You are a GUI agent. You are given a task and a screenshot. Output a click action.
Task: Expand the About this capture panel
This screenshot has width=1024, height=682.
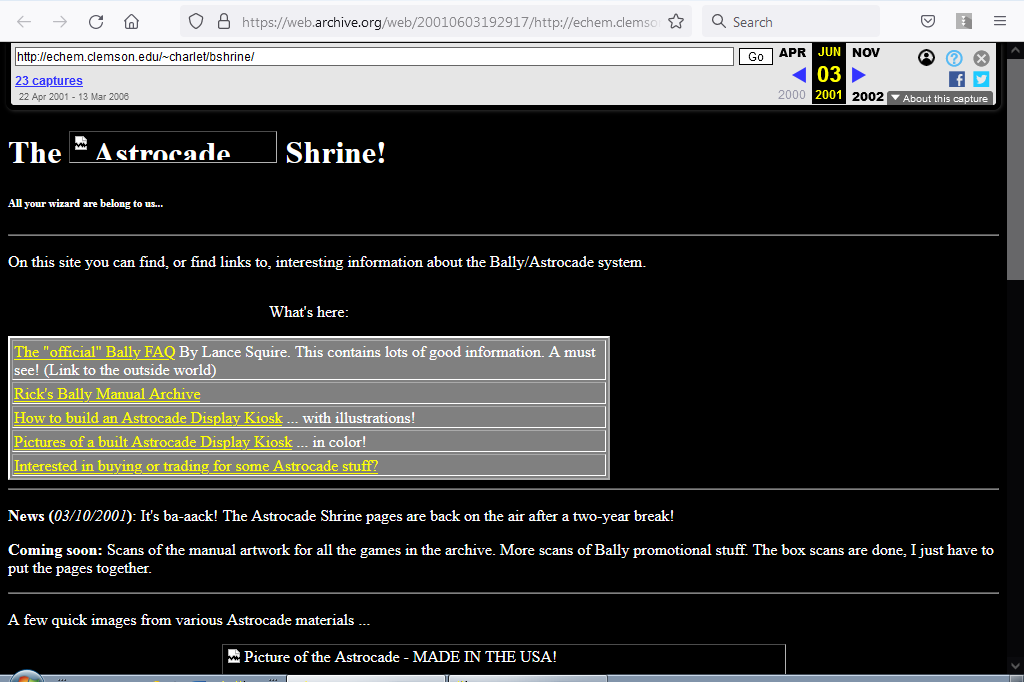coord(940,98)
